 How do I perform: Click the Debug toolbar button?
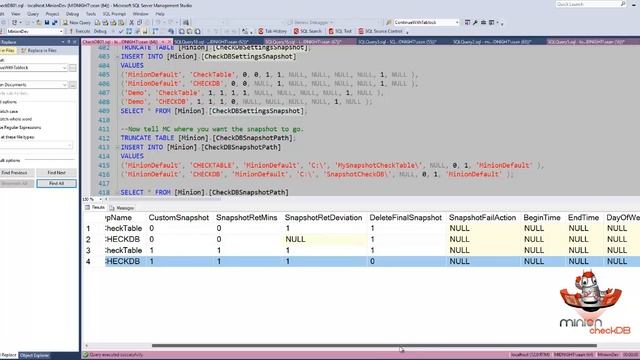pyautogui.click(x=100, y=31)
